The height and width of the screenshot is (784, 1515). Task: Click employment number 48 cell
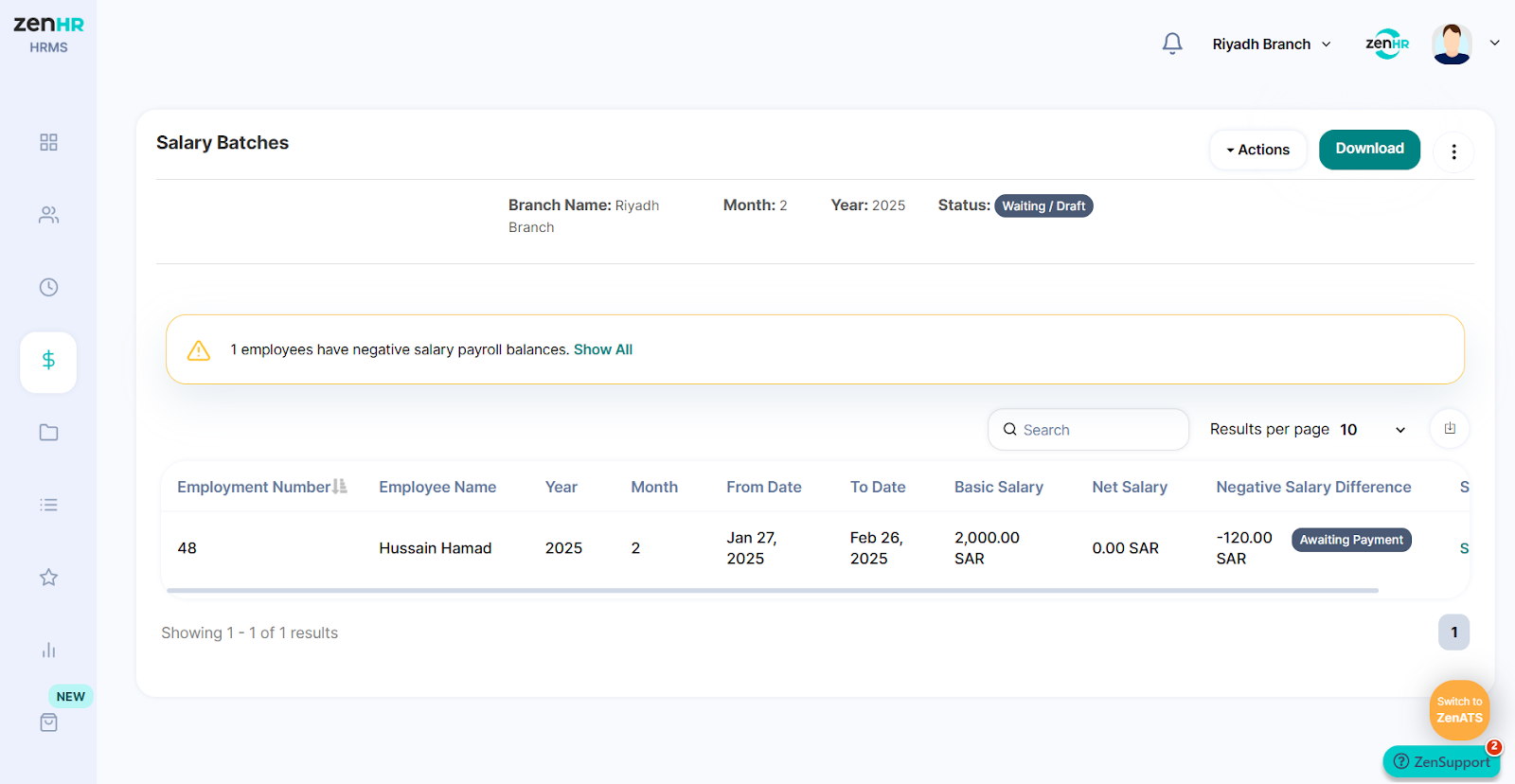(x=187, y=548)
